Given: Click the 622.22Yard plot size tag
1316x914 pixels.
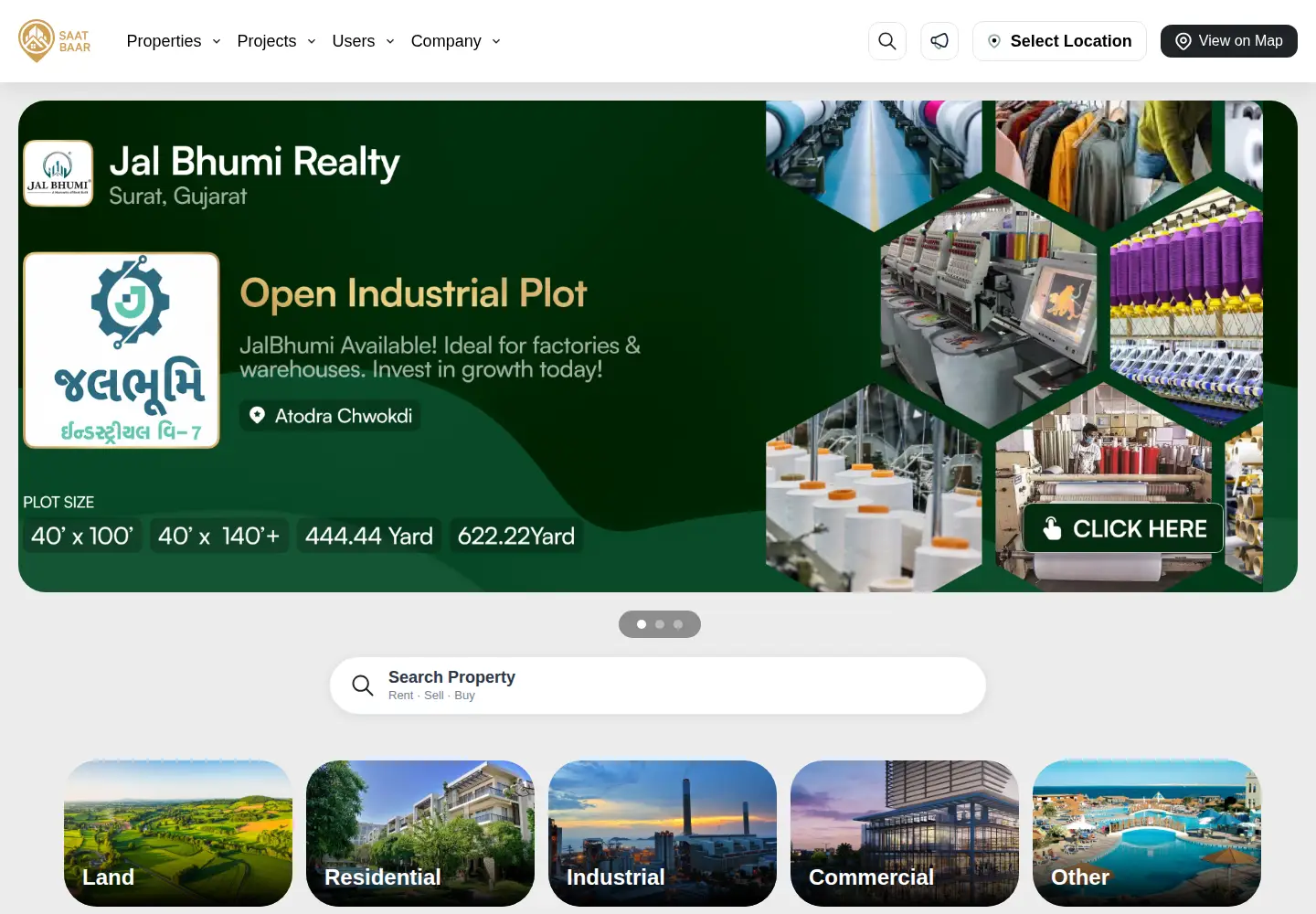Looking at the screenshot, I should pos(516,536).
